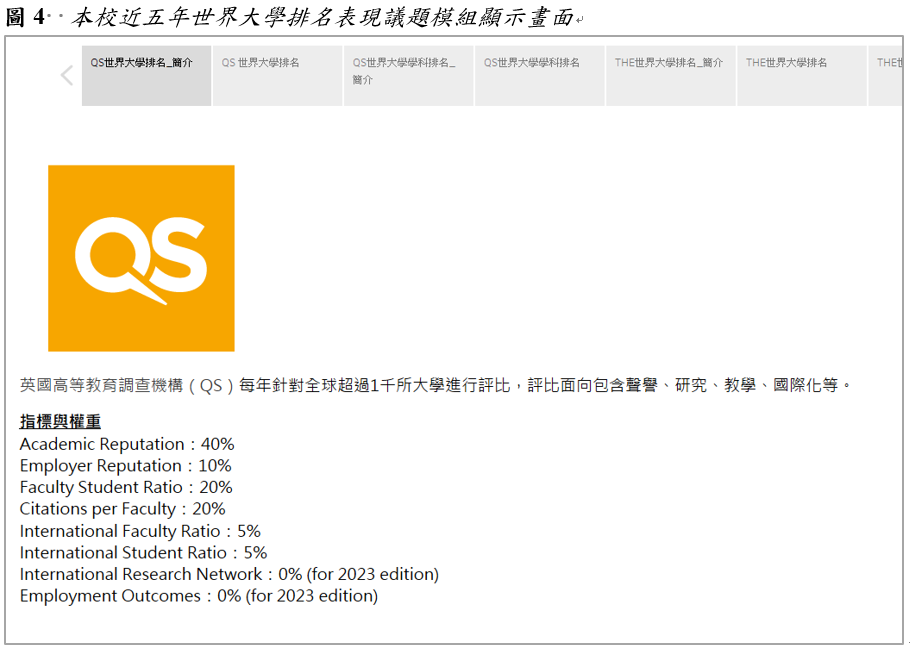
Task: Click the 圖 4 figure caption title
Action: click(x=290, y=17)
